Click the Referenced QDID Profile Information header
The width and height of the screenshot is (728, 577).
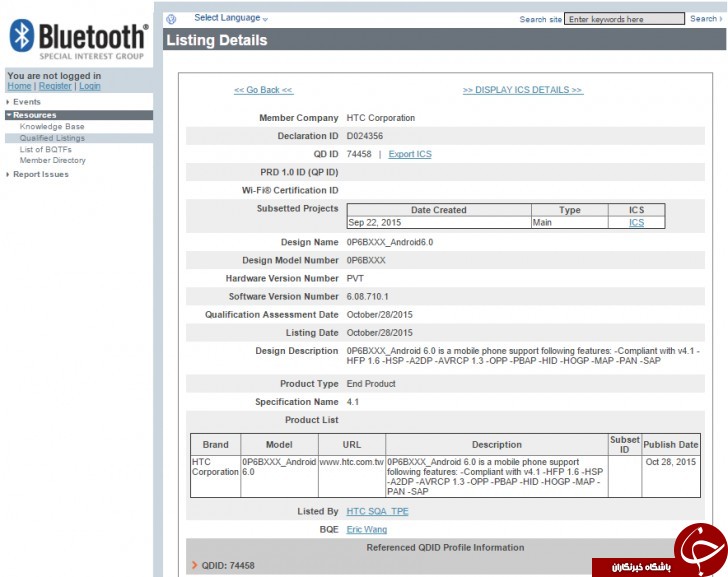click(x=445, y=548)
